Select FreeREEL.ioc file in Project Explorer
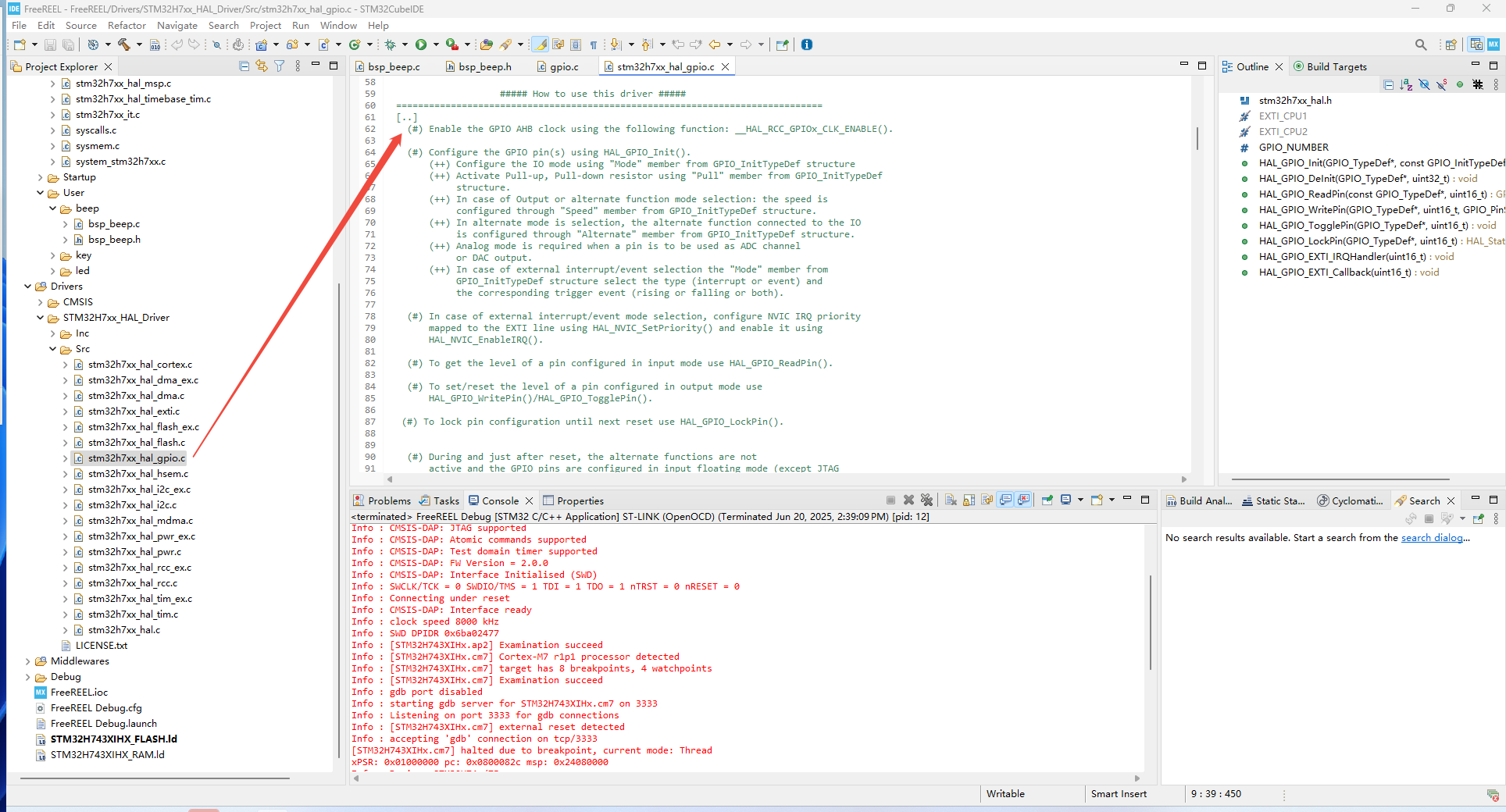This screenshot has width=1506, height=812. click(x=79, y=693)
